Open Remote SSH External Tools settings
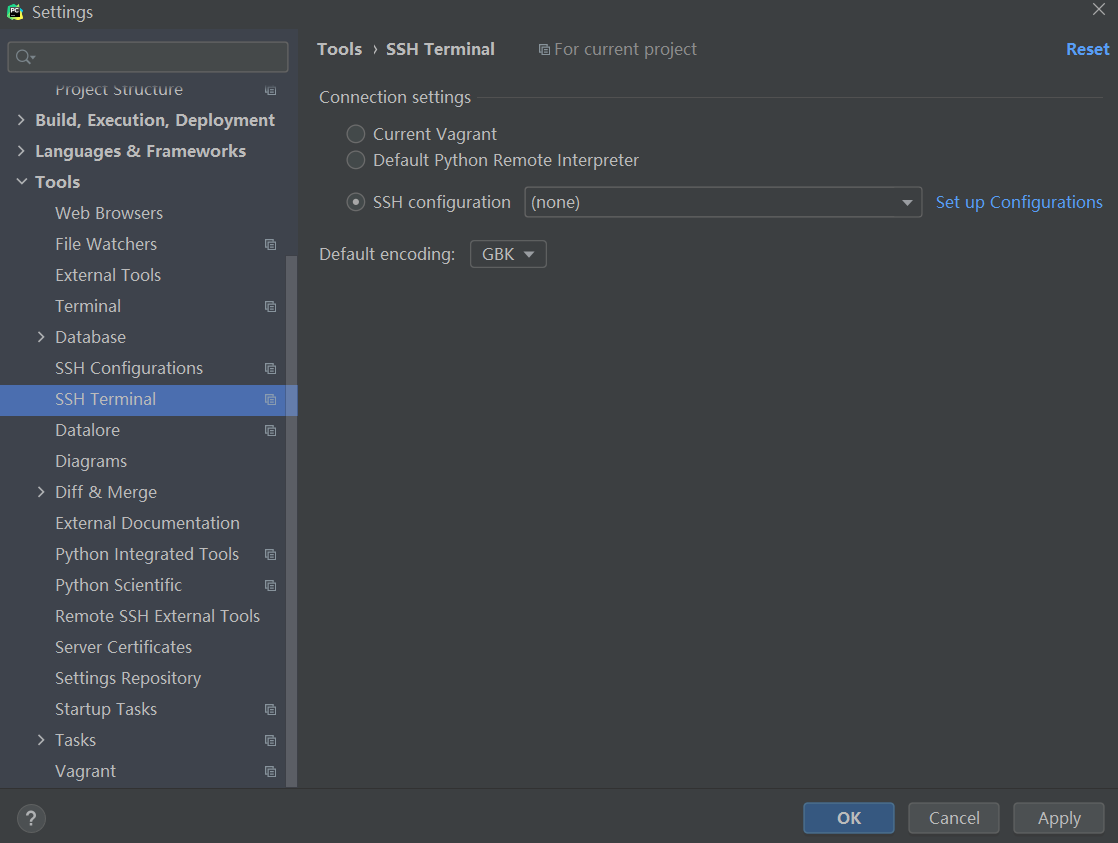The height and width of the screenshot is (843, 1118). [158, 616]
